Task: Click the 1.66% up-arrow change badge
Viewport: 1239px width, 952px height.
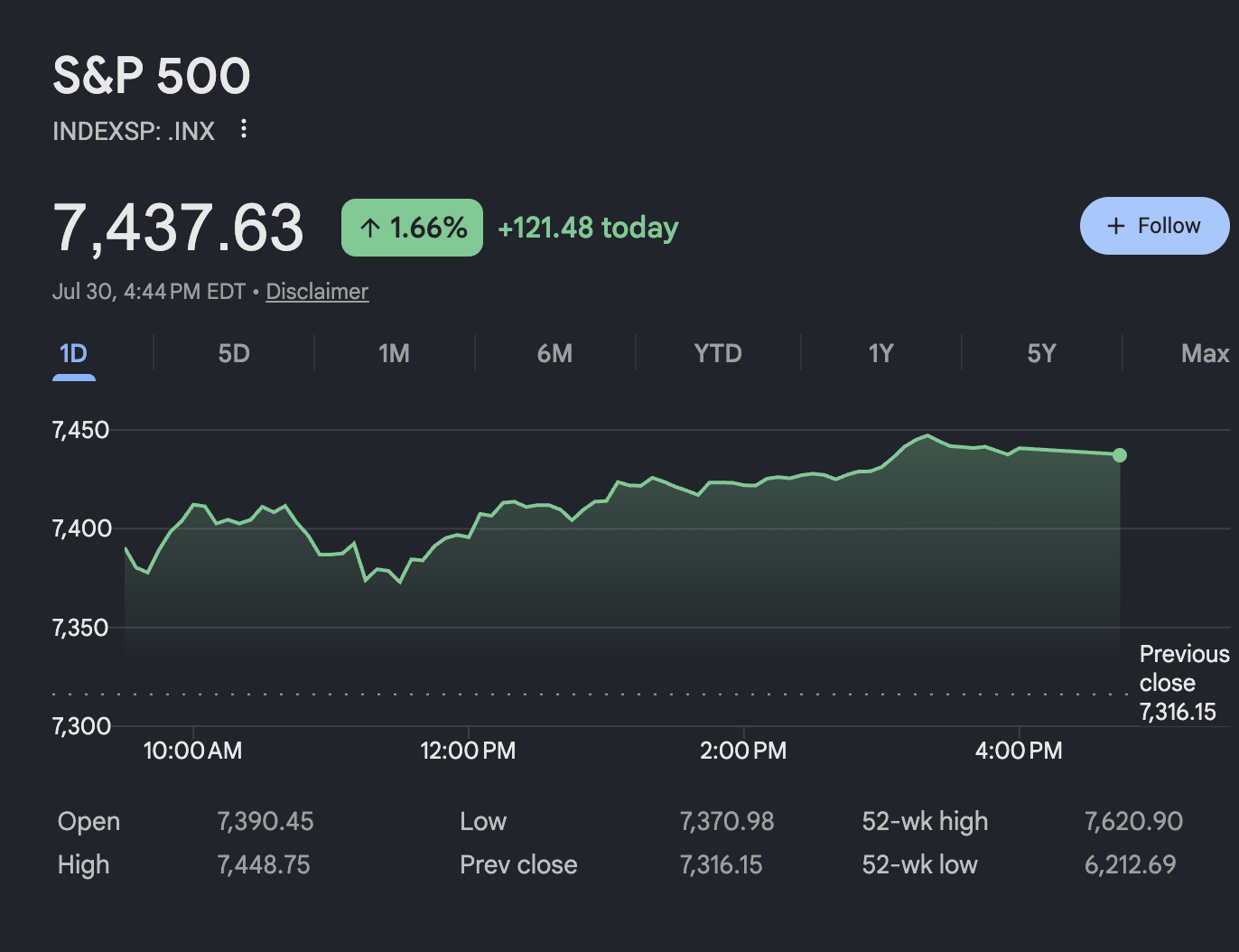Action: coord(412,228)
